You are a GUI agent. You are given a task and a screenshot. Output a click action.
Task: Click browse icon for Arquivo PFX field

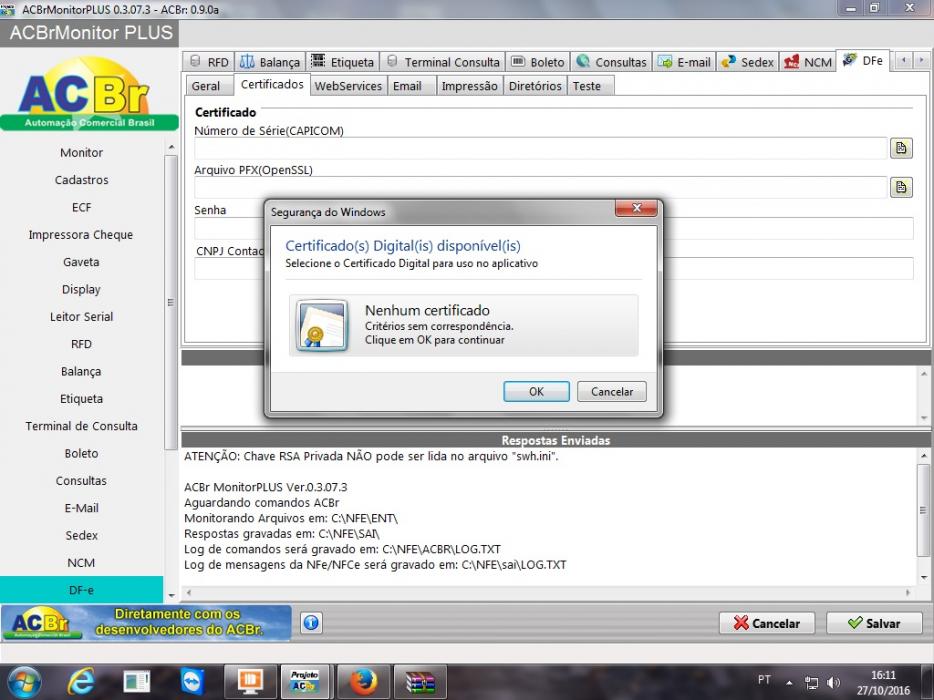(901, 188)
